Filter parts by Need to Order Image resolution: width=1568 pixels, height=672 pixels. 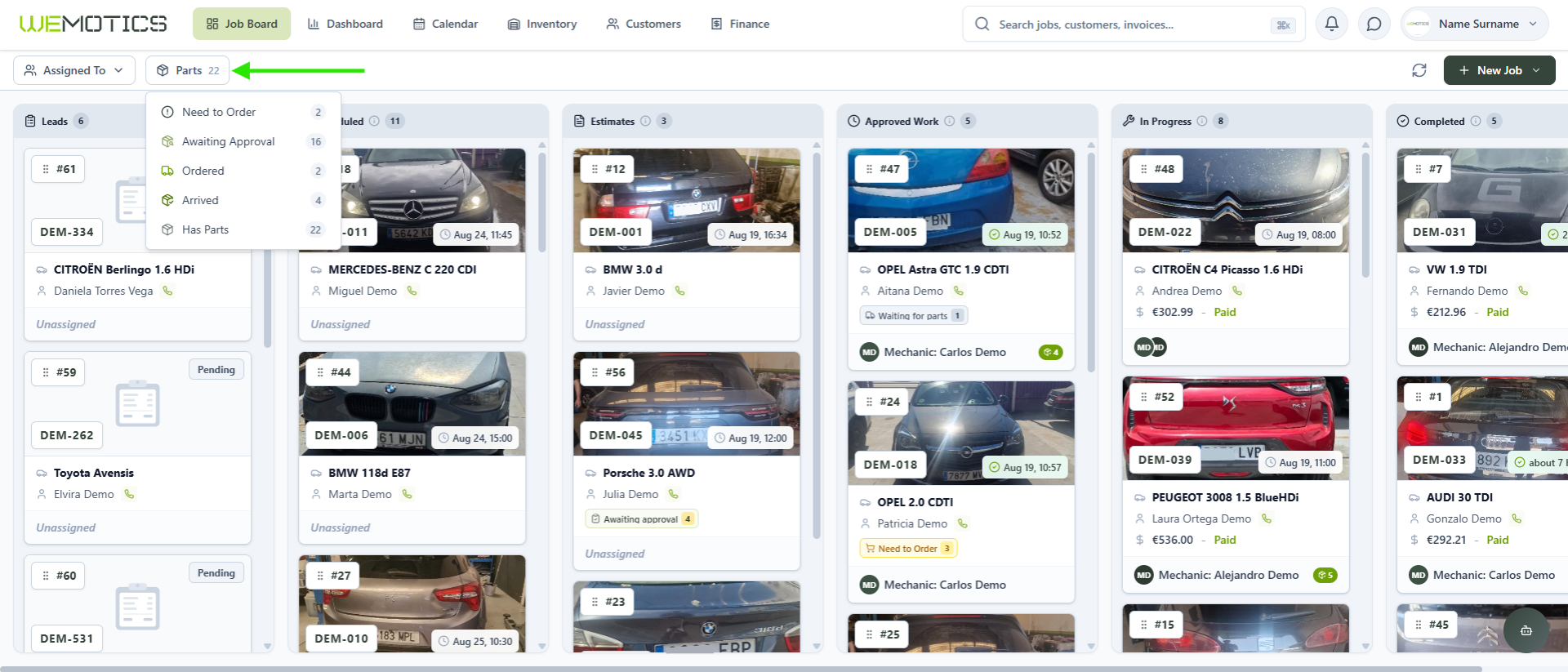243,112
